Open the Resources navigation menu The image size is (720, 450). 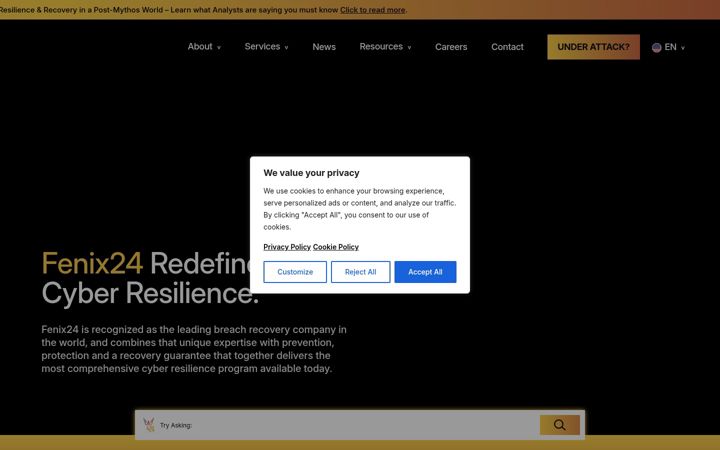[381, 46]
